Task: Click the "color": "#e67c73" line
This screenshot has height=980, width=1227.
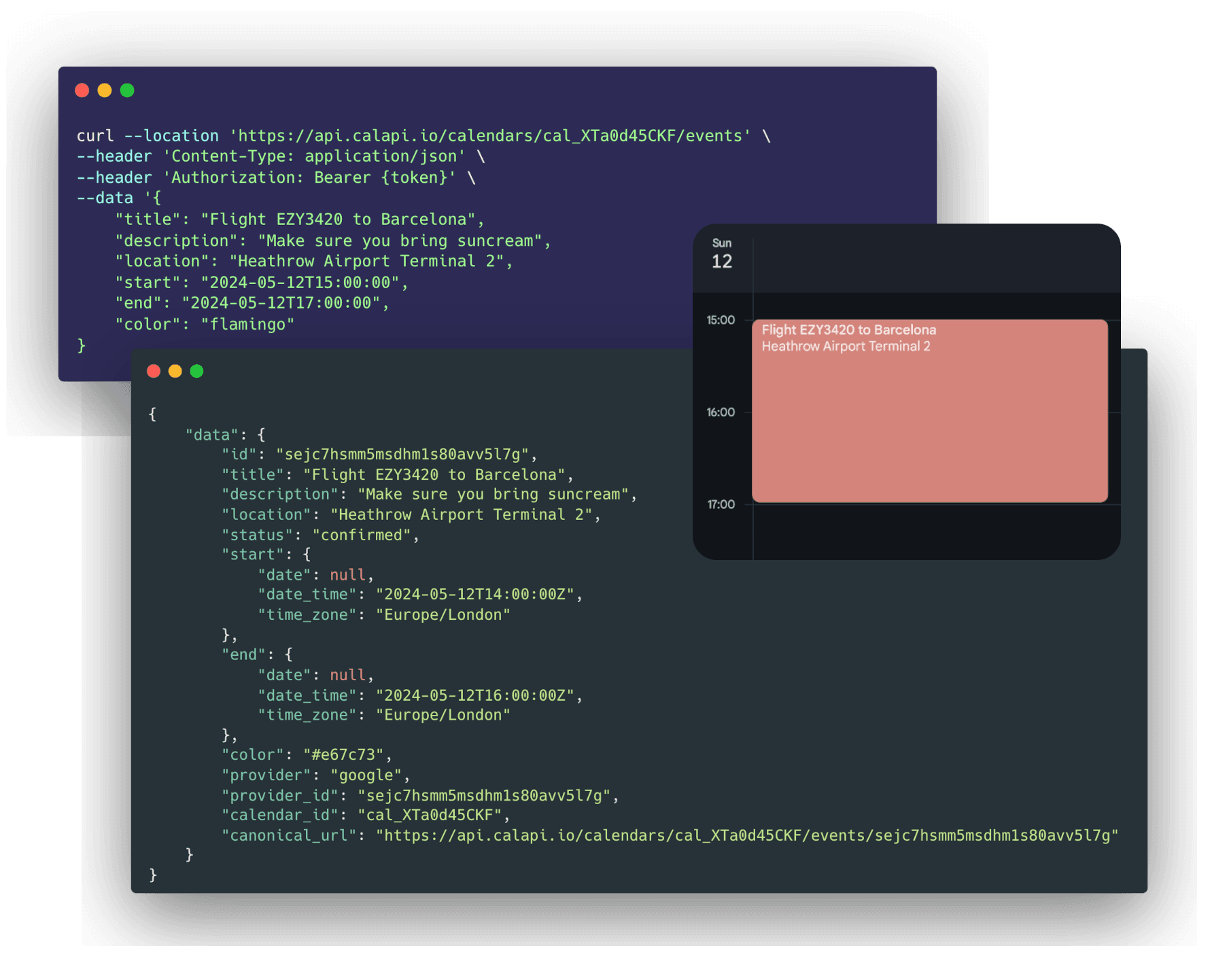Action: 307,755
